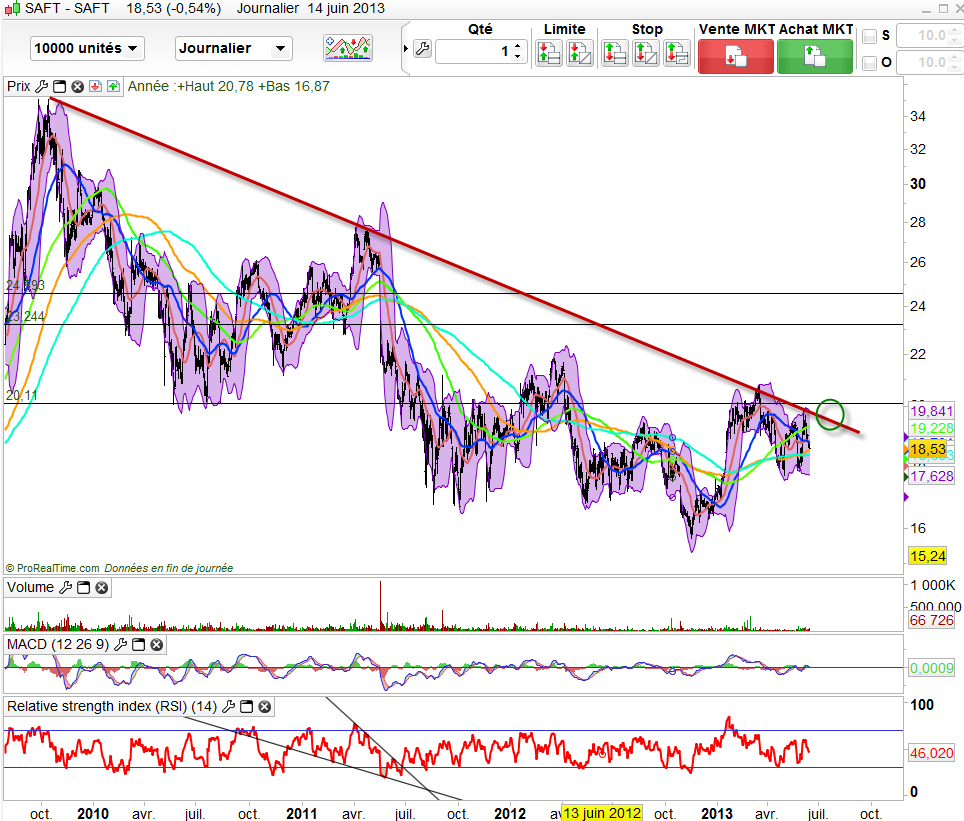Close the RSI indicator panel
Screen dimensions: 964x821
click(264, 707)
